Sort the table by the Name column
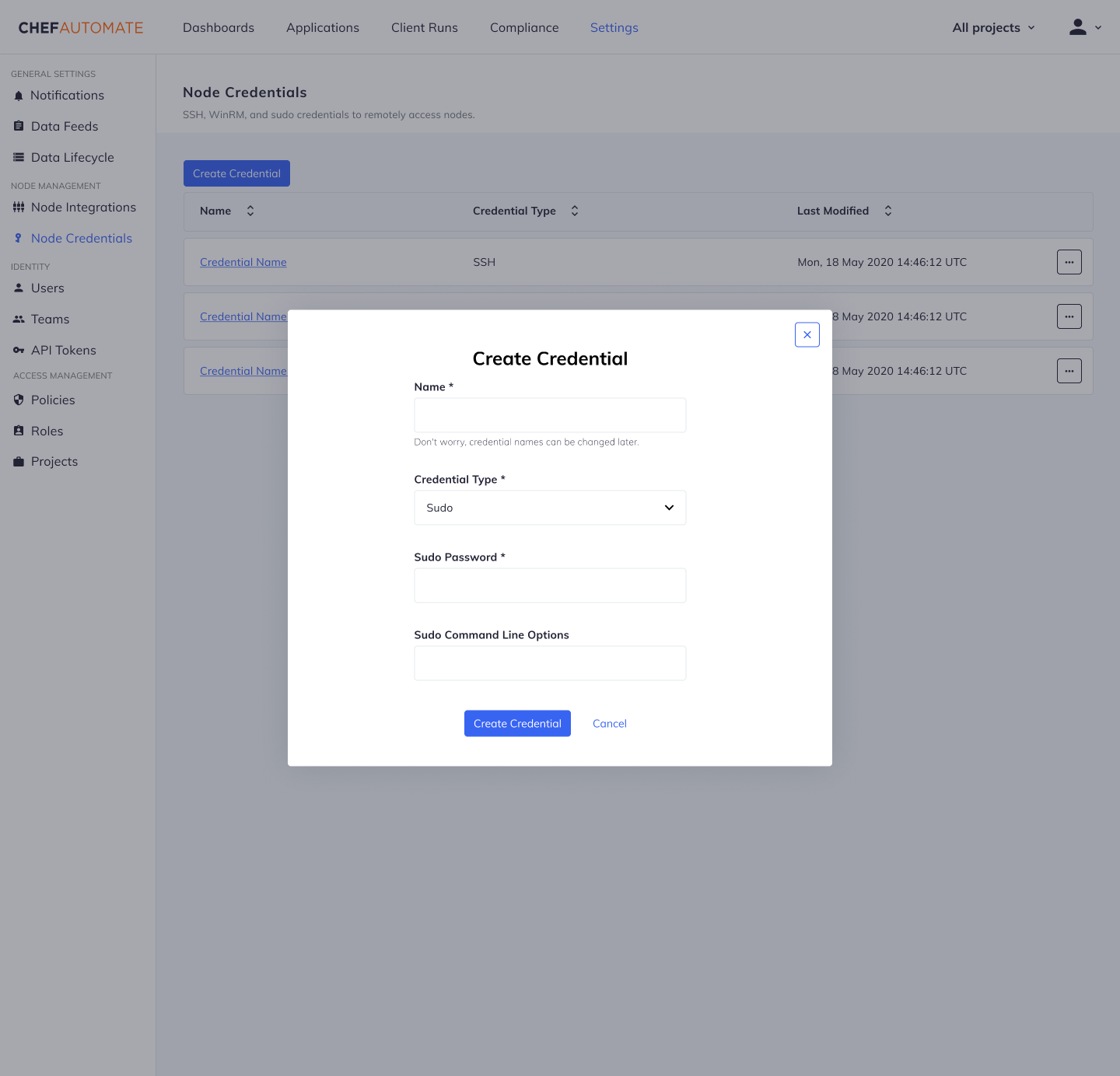Image resolution: width=1120 pixels, height=1076 pixels. pyautogui.click(x=250, y=210)
